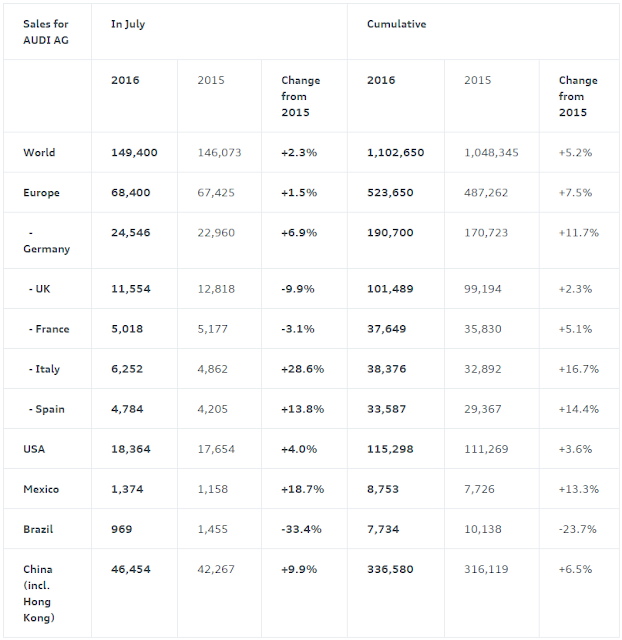
Task: Click the In July column group header
Action: pyautogui.click(x=128, y=24)
